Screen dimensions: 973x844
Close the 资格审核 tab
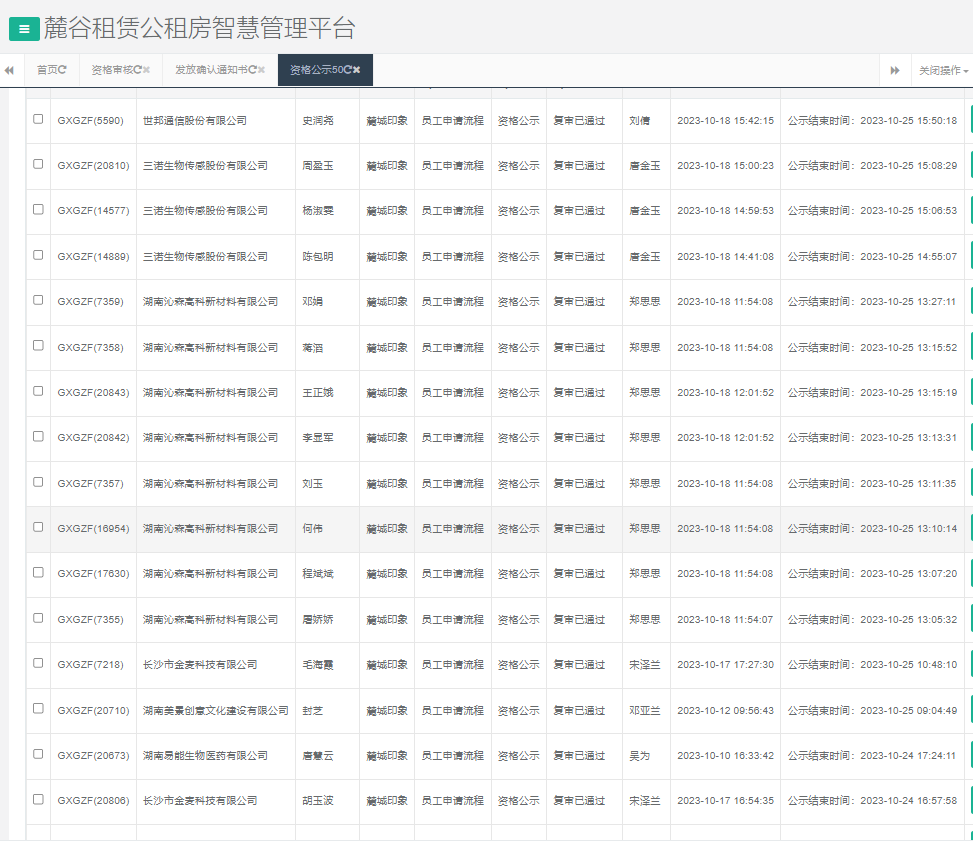pyautogui.click(x=146, y=70)
